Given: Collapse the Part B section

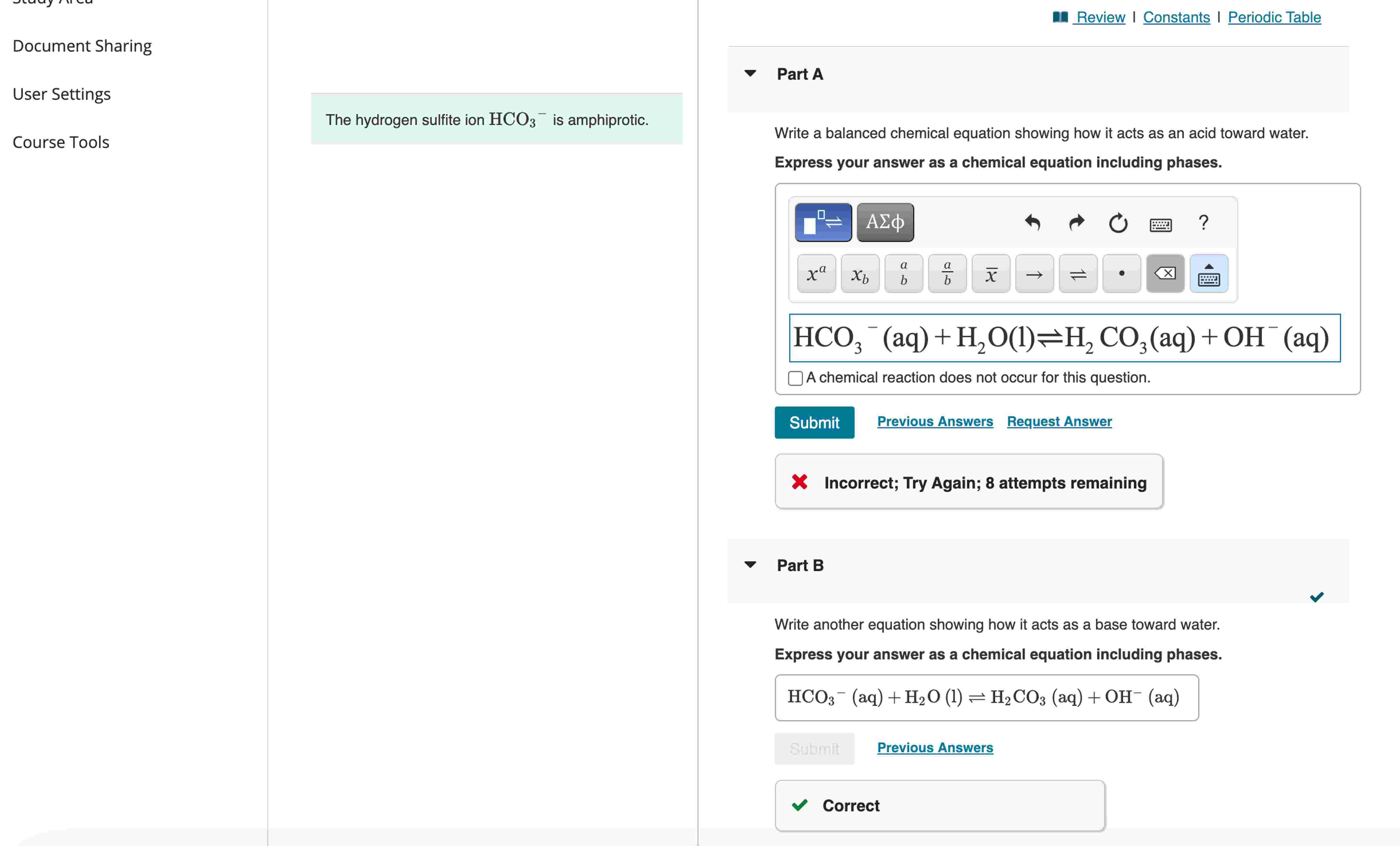Looking at the screenshot, I should (750, 565).
